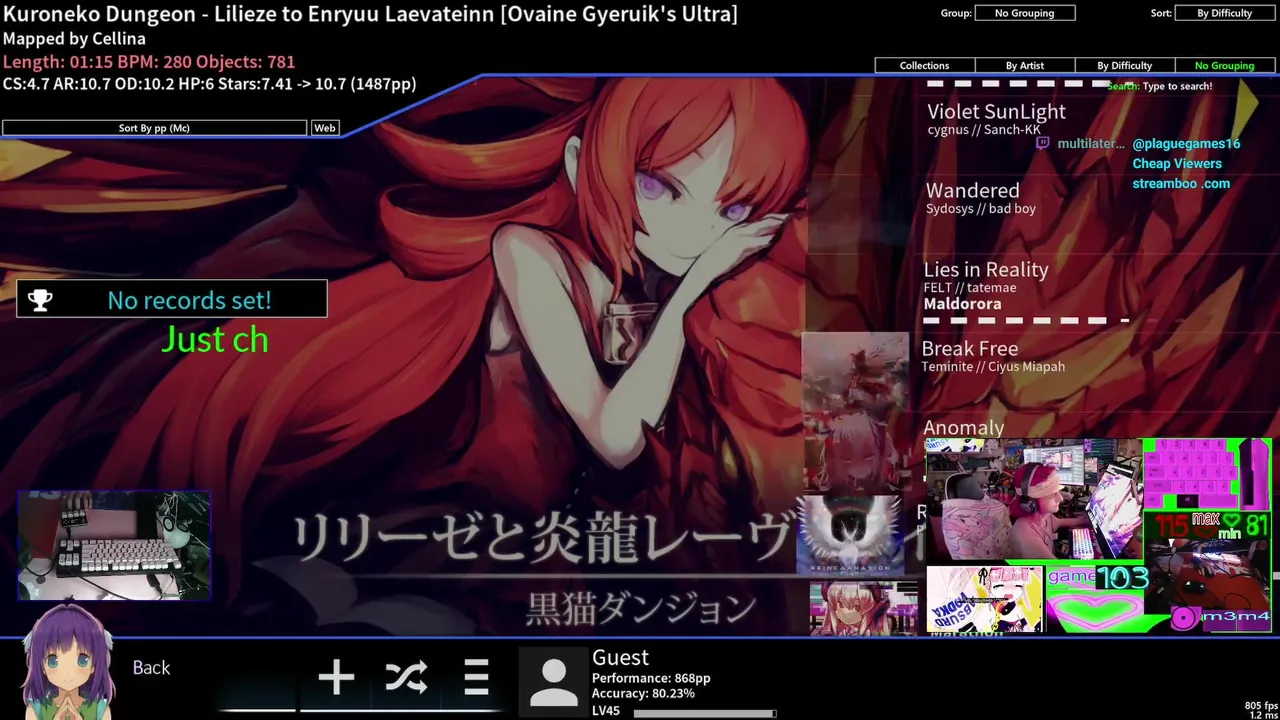Focus the Type to search field
The height and width of the screenshot is (720, 1280).
[1177, 86]
